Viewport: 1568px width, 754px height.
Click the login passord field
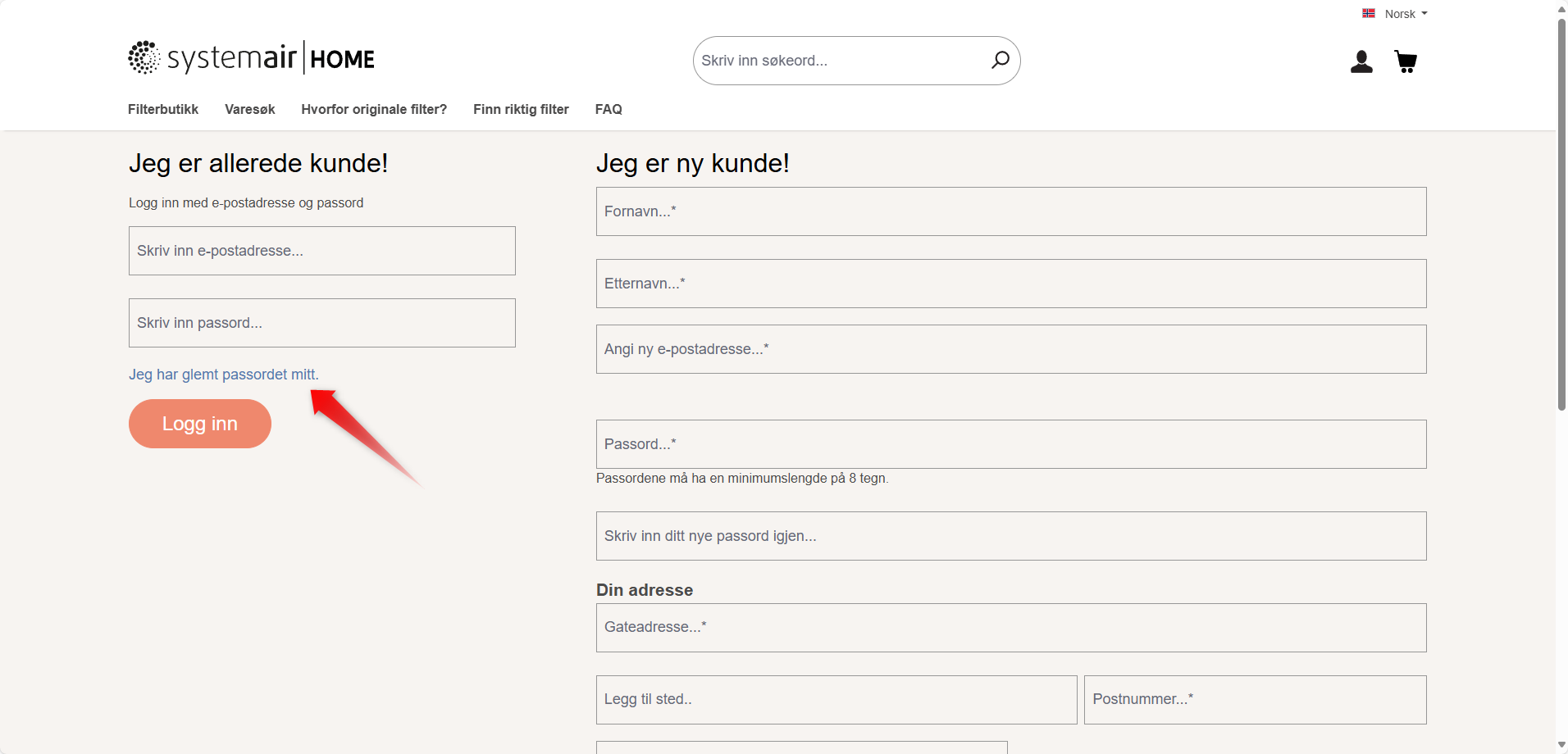(321, 323)
